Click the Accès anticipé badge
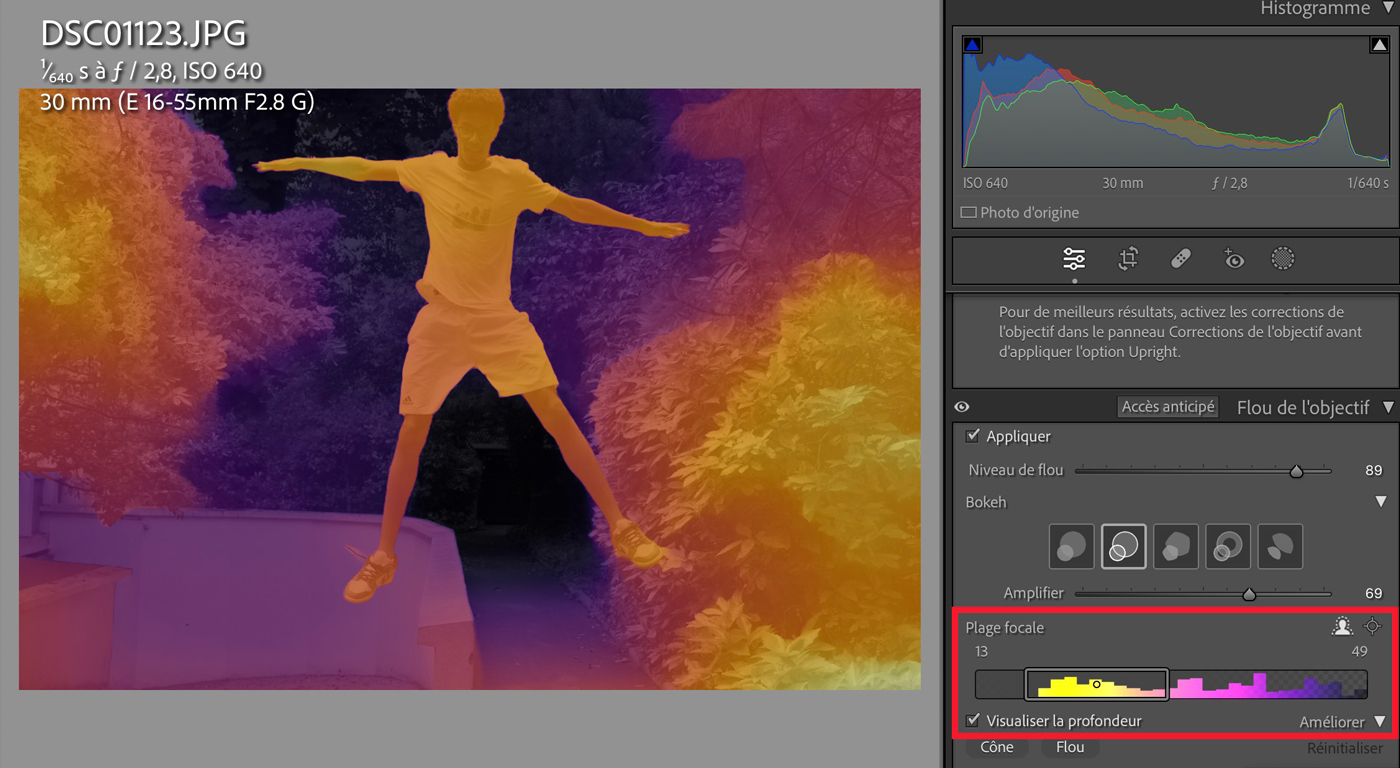The width and height of the screenshot is (1400, 768). (x=1168, y=407)
